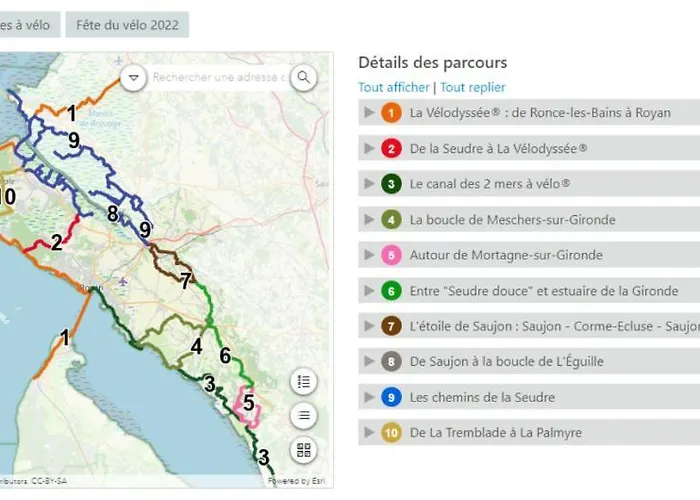Click route label 7 on the map
The width and height of the screenshot is (700, 500).
point(185,281)
